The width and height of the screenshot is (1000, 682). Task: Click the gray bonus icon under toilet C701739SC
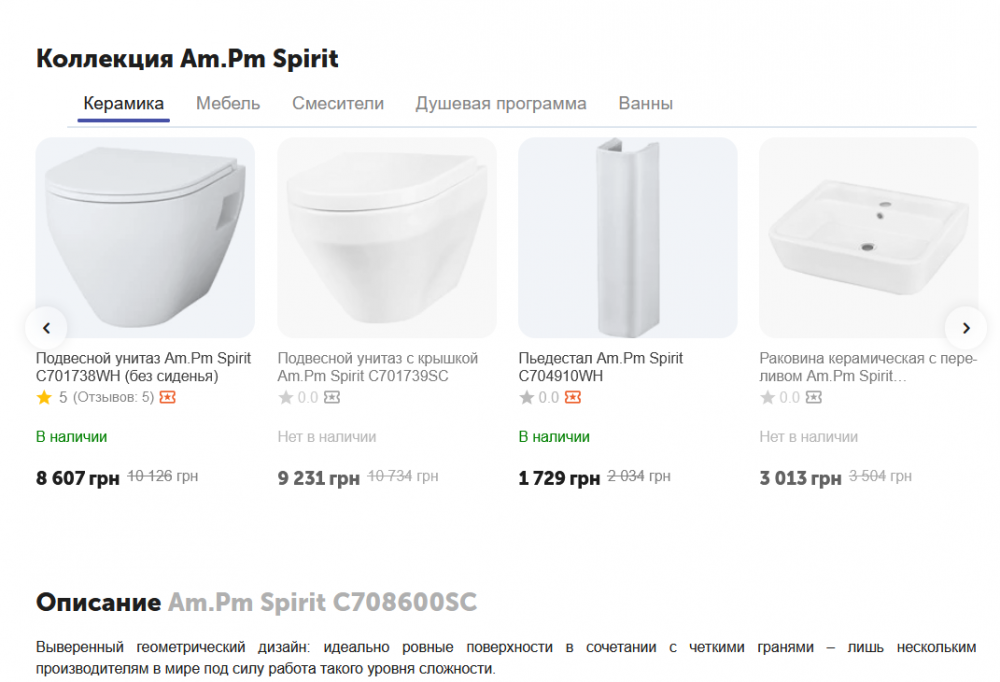coord(332,397)
